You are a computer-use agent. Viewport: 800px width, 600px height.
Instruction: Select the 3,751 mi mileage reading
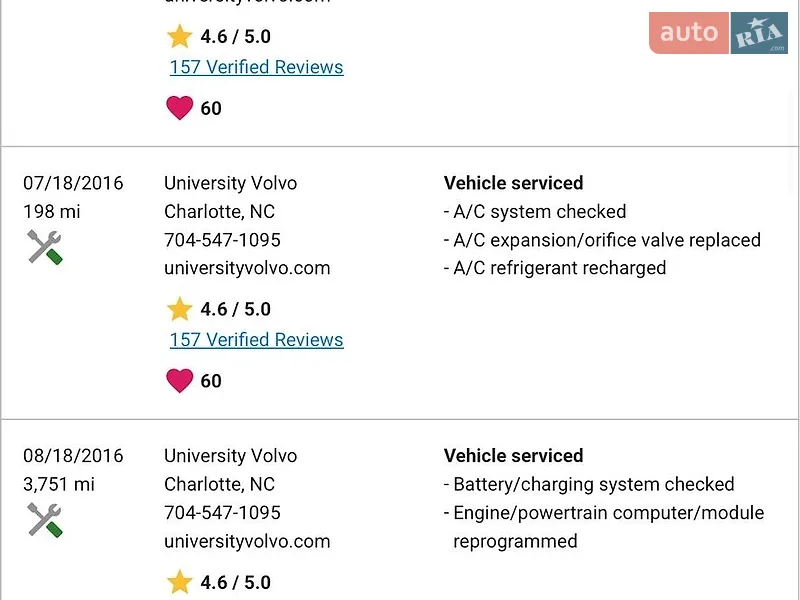59,484
